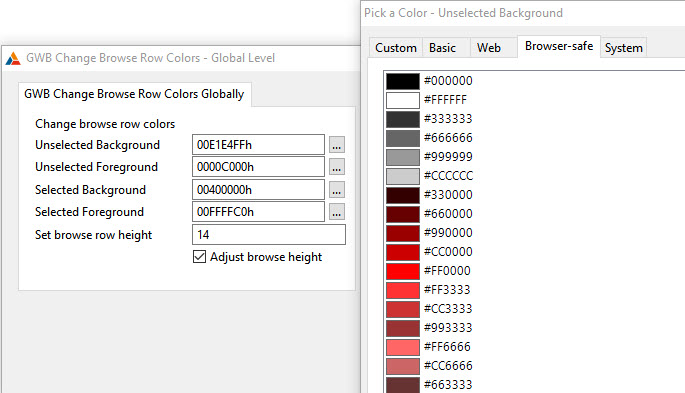The image size is (685, 393).
Task: Pick the dark gray #333333 swatch
Action: tap(403, 119)
